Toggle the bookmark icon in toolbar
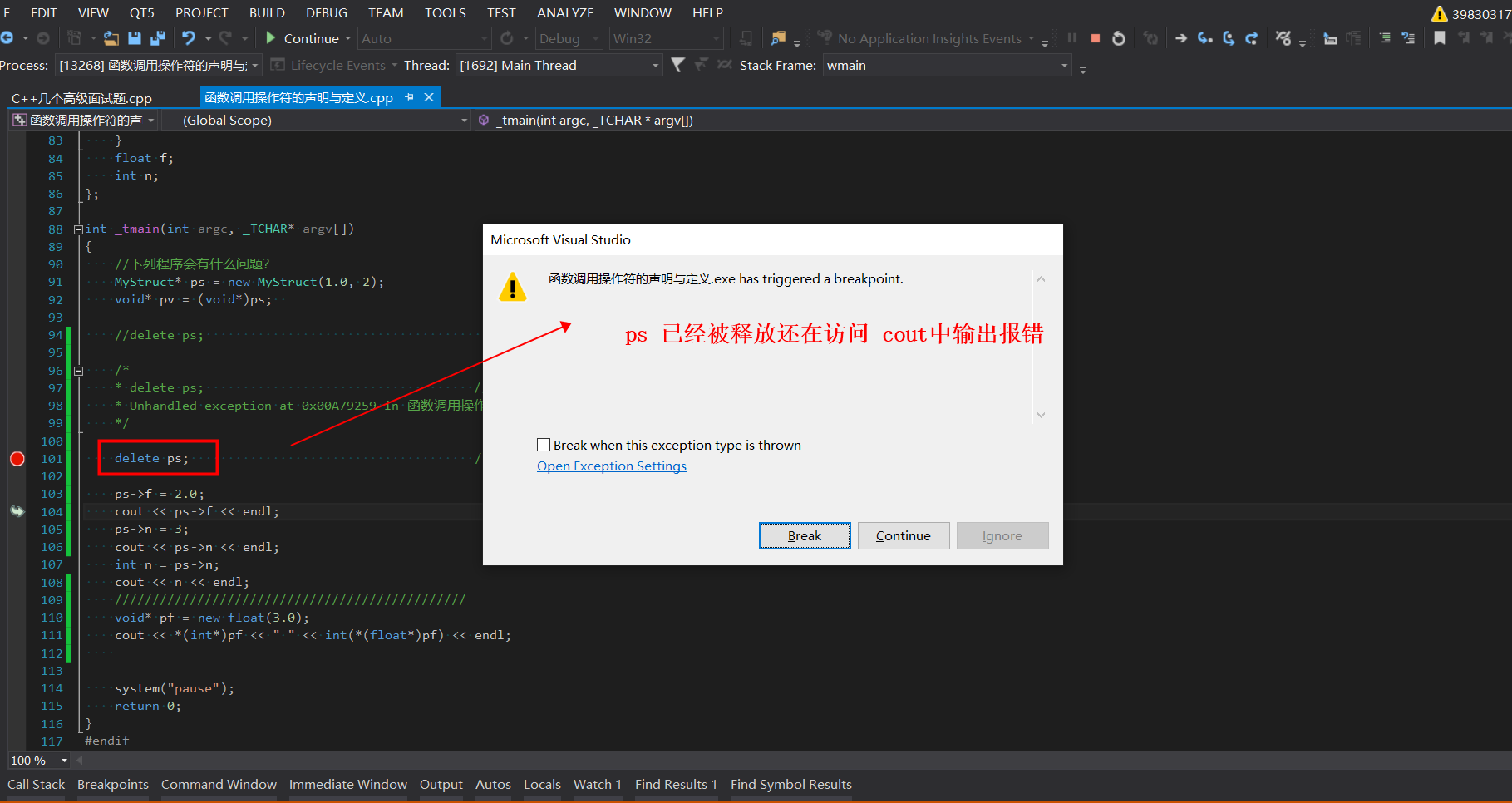Viewport: 1512px width, 803px height. point(1440,38)
